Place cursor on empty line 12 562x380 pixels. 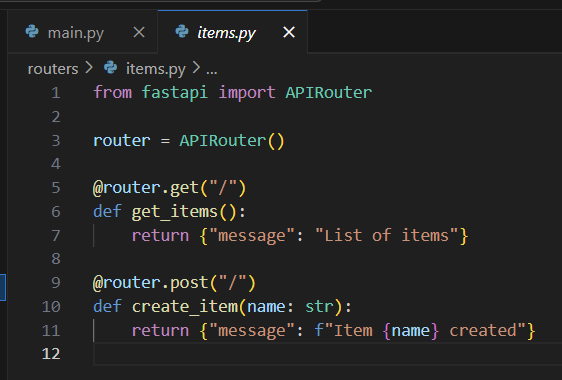coord(328,354)
